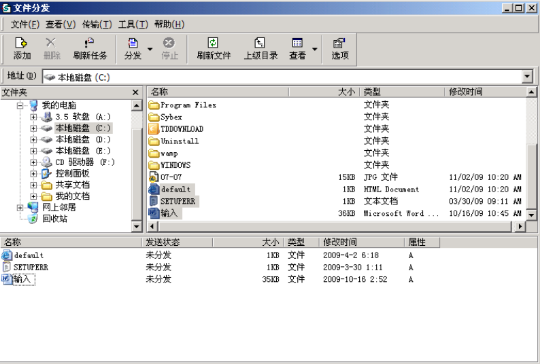Open the 工具(T) menu
This screenshot has width=540, height=364.
tap(133, 24)
